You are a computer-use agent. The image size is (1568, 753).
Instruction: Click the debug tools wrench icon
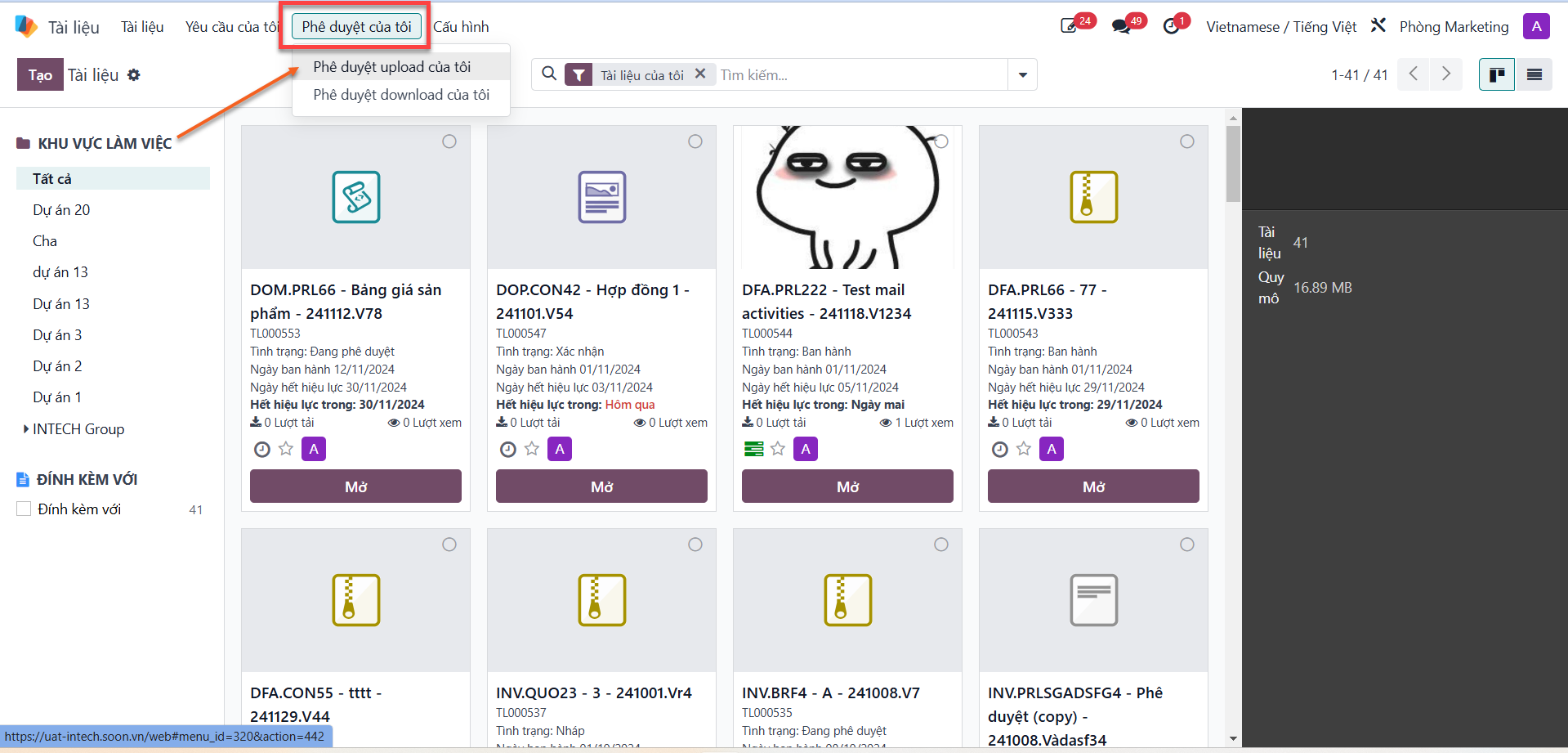[1378, 25]
